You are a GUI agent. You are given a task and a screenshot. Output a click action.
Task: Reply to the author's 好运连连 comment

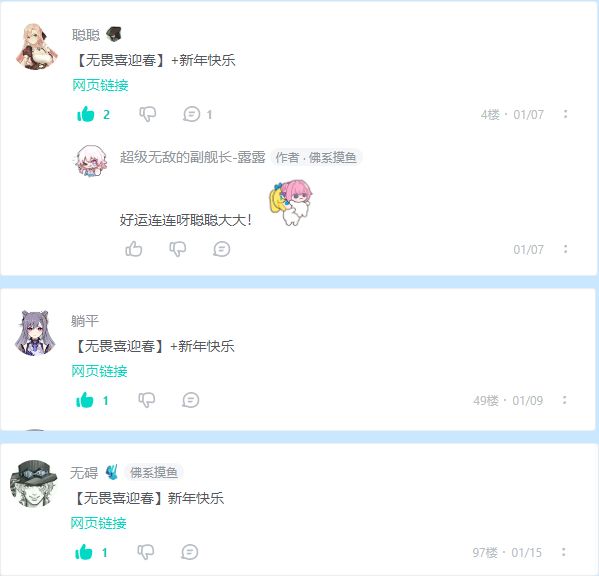222,249
